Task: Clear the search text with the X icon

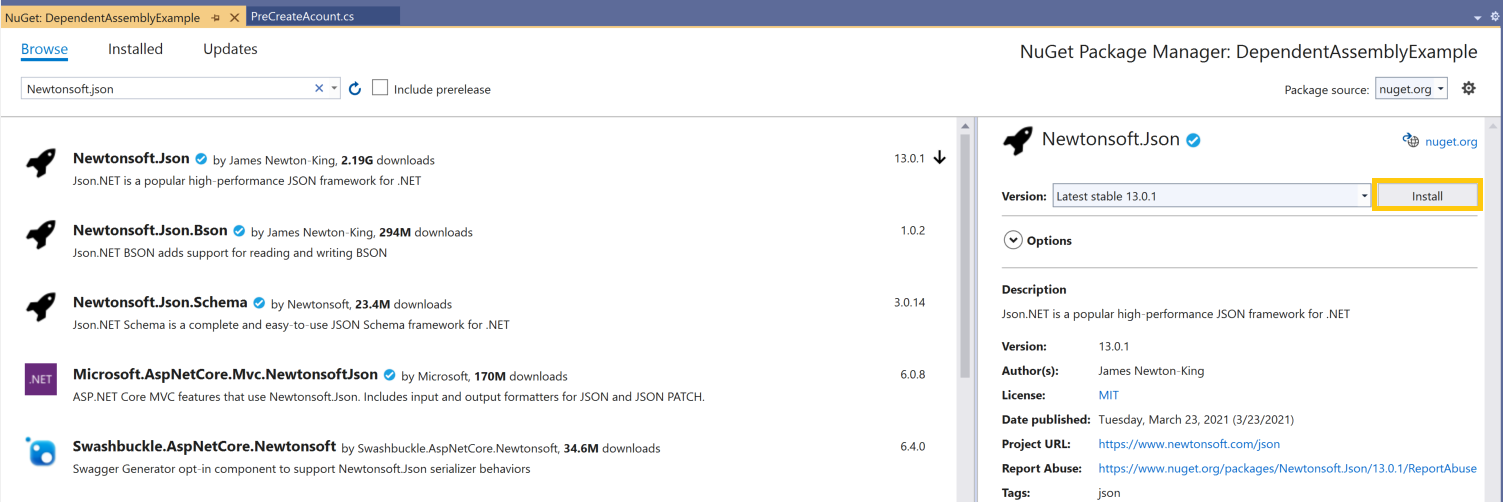Action: coord(319,88)
